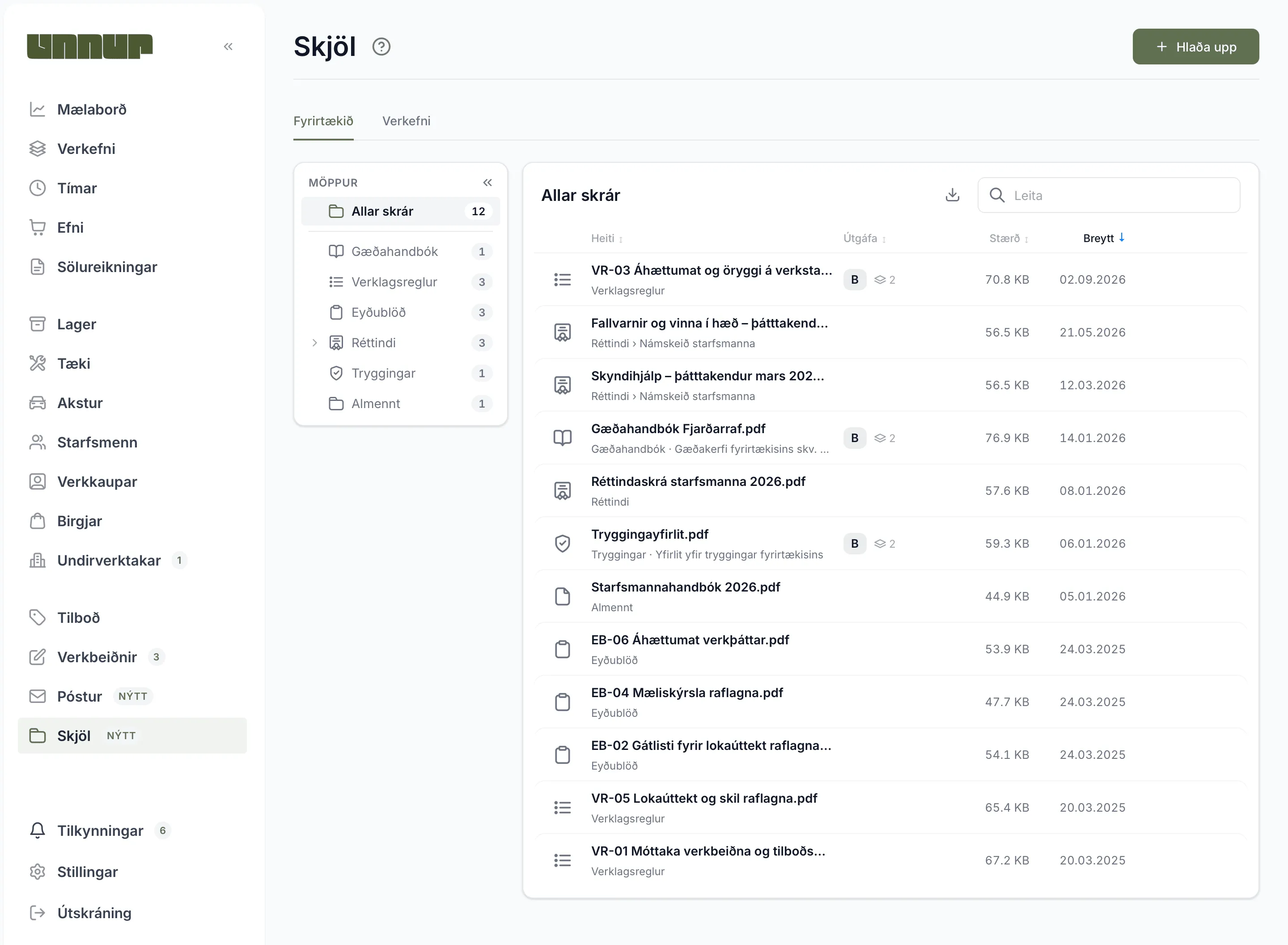Click the Akstur car icon
Viewport: 1288px width, 945px height.
tap(38, 403)
